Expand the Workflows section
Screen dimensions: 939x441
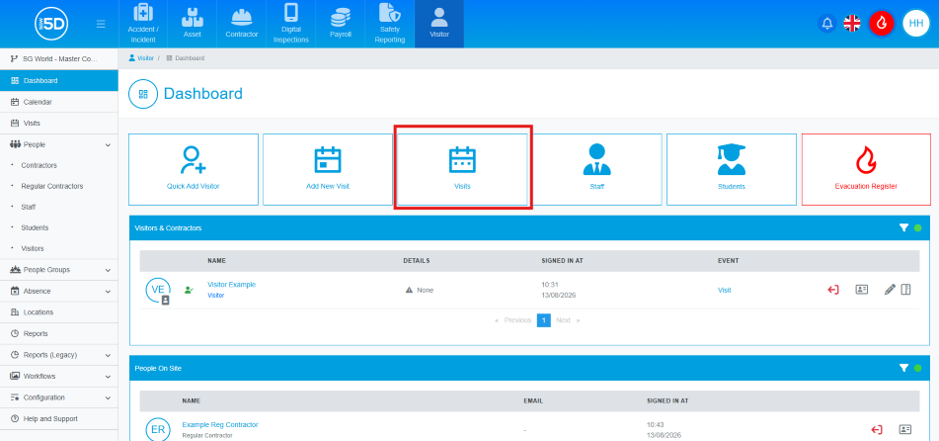click(59, 376)
